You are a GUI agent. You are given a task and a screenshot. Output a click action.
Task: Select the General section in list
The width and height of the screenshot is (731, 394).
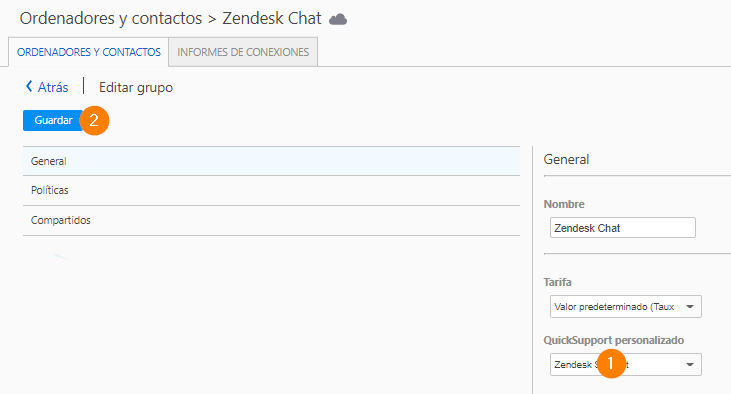click(271, 161)
